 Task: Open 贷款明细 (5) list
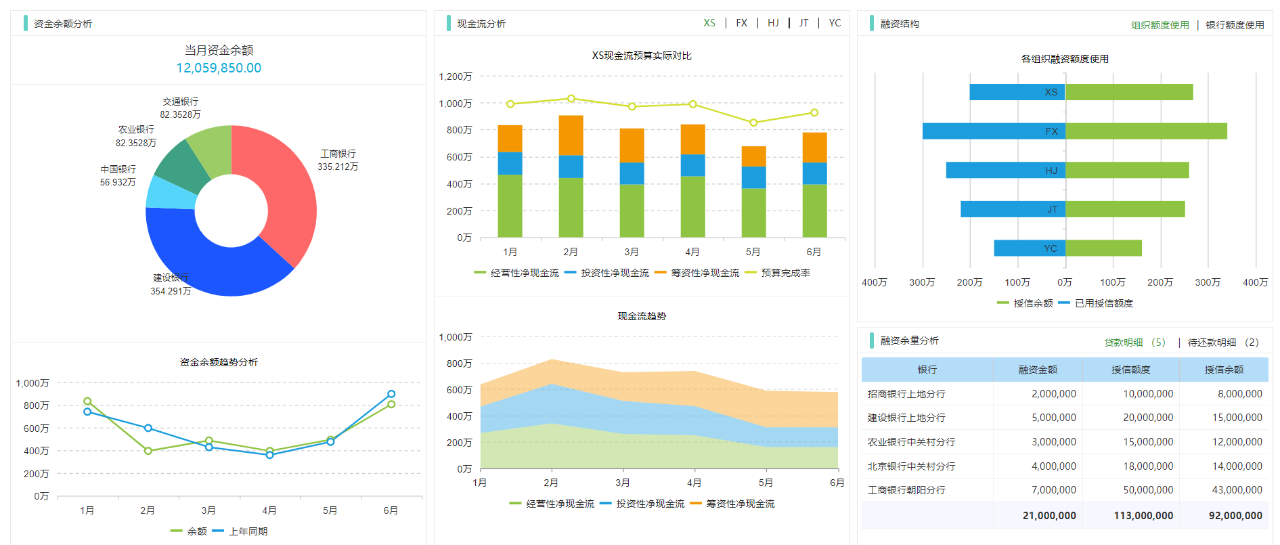[1135, 343]
